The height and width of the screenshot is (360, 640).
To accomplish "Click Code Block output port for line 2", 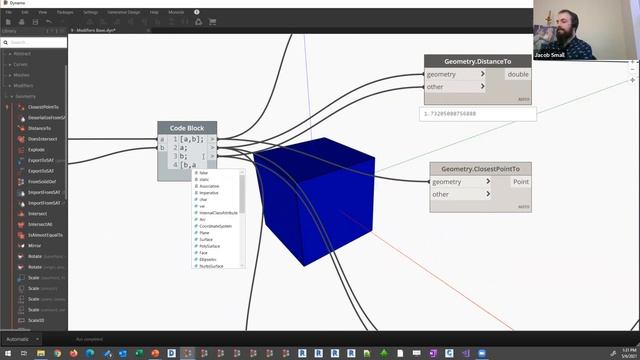I will pyautogui.click(x=212, y=148).
